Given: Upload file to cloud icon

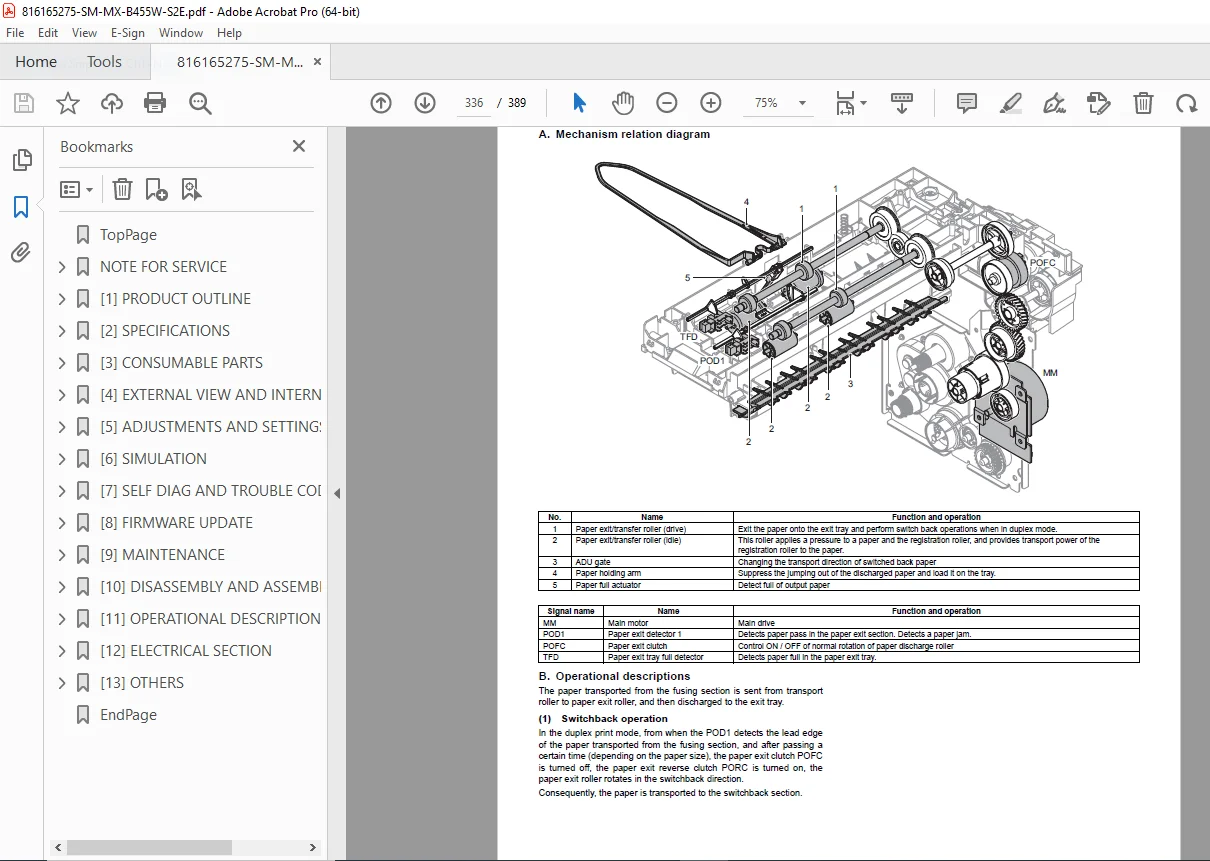Looking at the screenshot, I should [x=111, y=103].
